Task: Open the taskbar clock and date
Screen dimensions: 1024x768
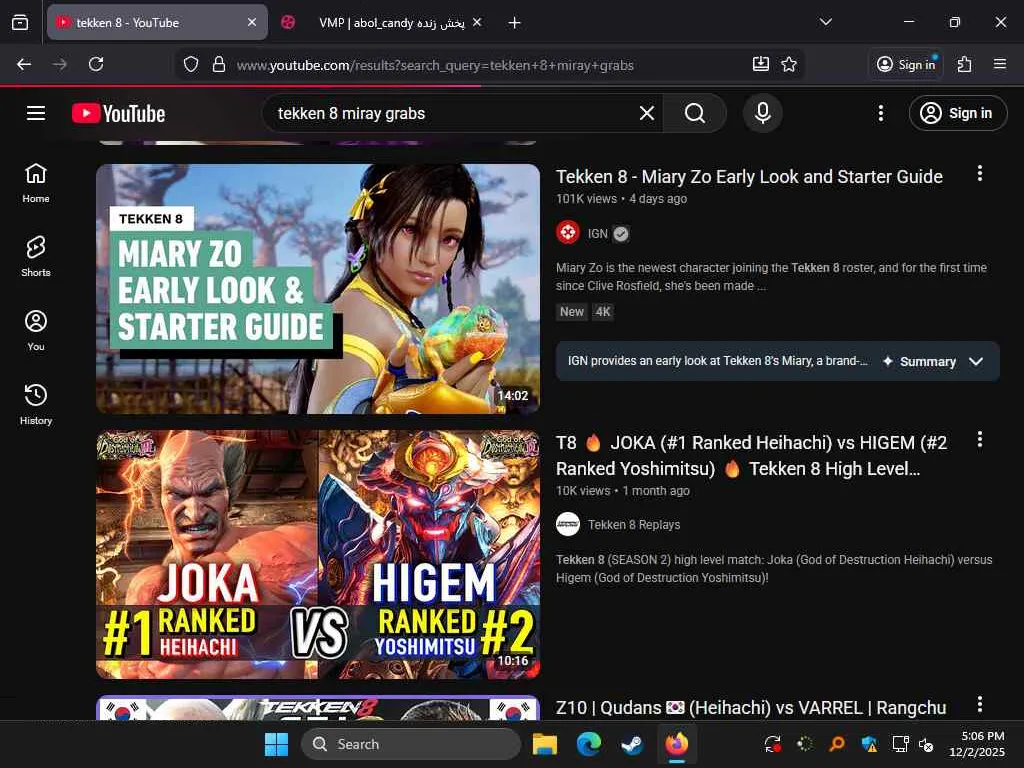Action: [x=978, y=744]
